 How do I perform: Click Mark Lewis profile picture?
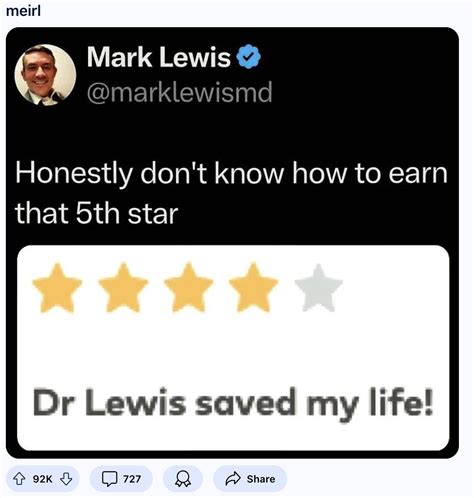(45, 75)
